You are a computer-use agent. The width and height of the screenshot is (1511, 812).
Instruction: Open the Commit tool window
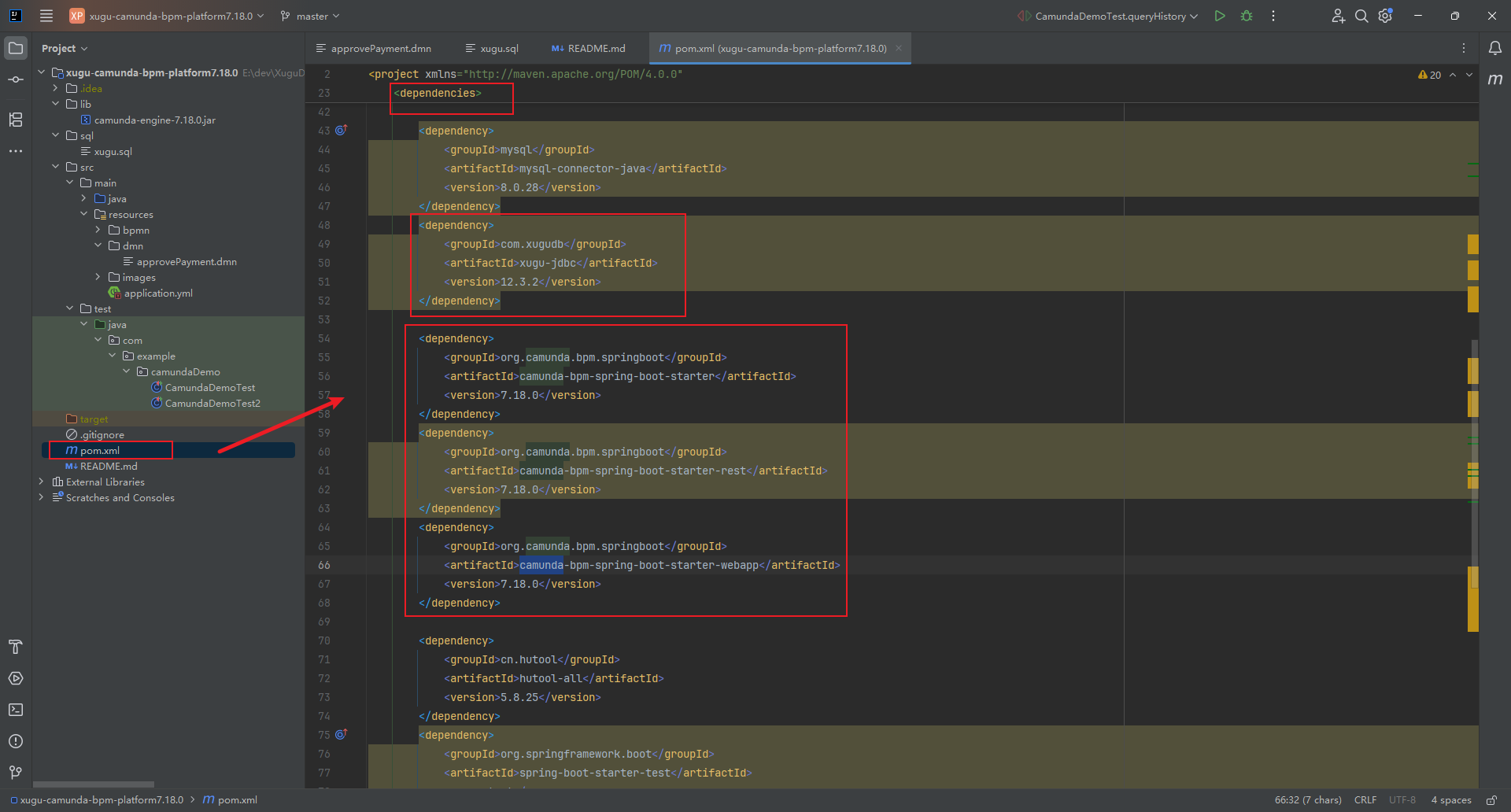pos(16,79)
